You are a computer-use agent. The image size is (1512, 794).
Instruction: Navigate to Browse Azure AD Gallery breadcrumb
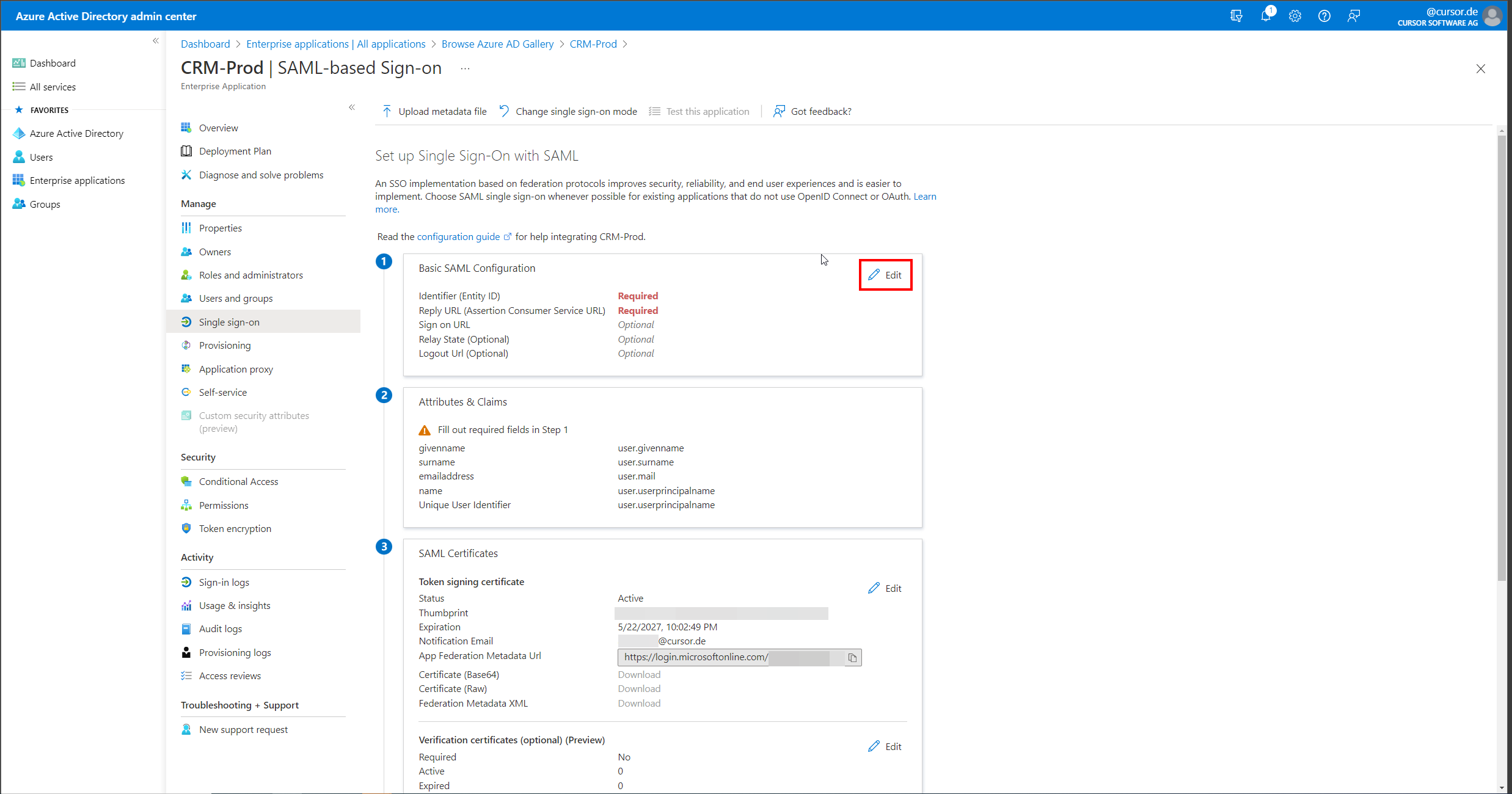[497, 43]
